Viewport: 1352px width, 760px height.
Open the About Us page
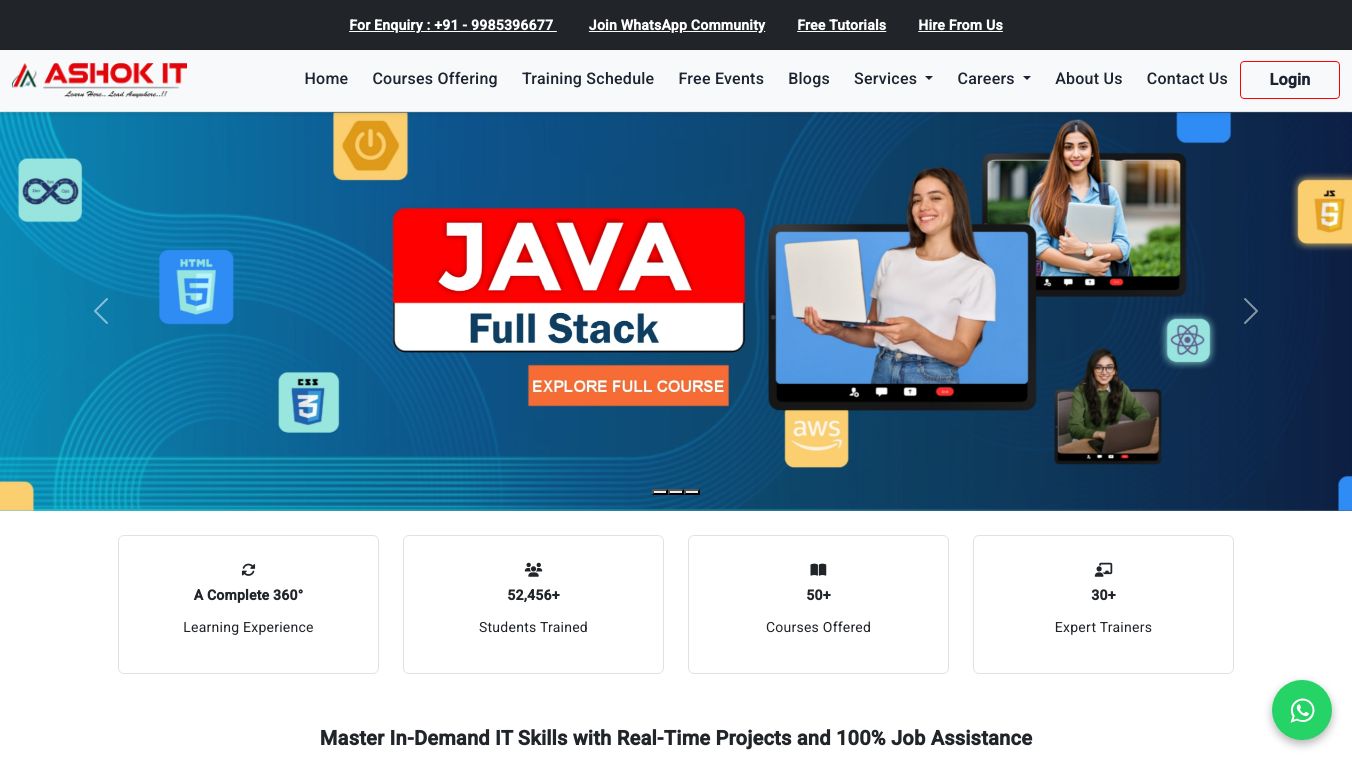pos(1089,79)
